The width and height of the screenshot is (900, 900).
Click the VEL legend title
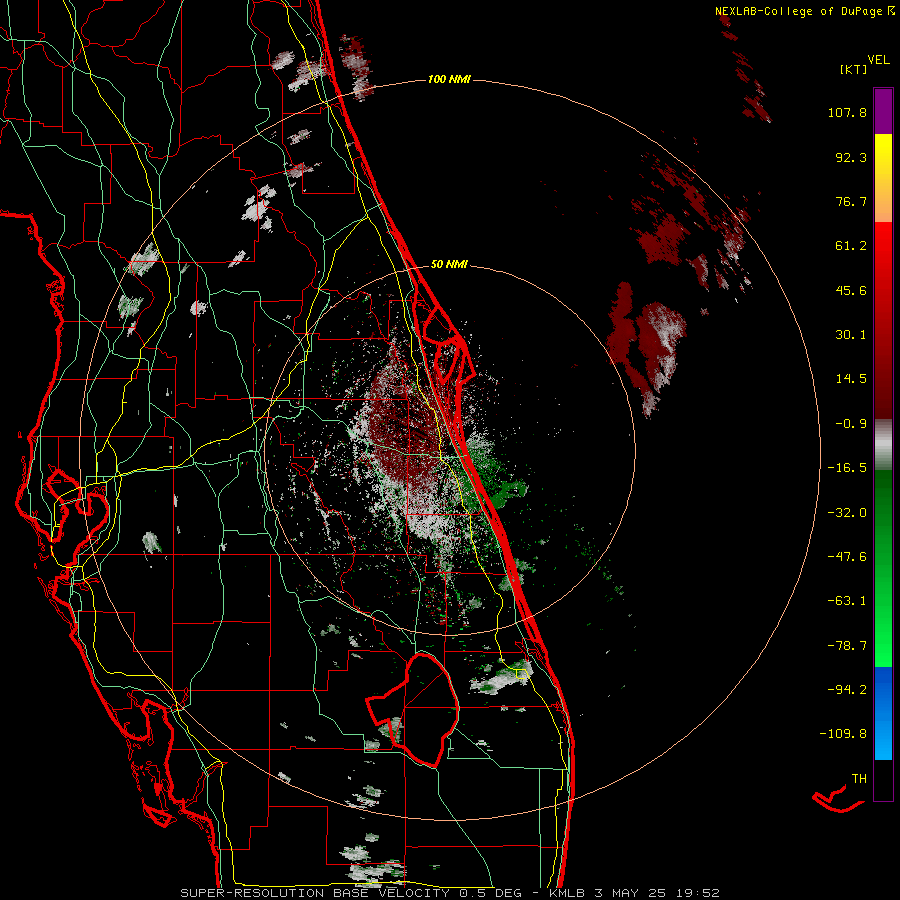878,60
